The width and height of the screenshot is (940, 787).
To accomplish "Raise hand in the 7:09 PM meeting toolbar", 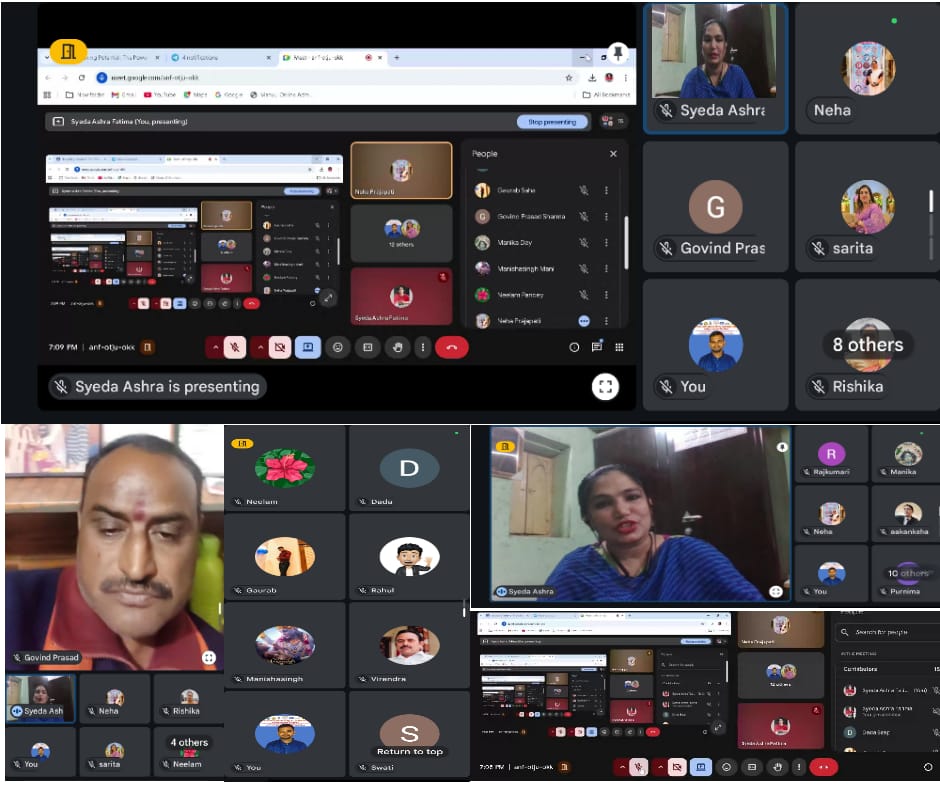I will (397, 347).
